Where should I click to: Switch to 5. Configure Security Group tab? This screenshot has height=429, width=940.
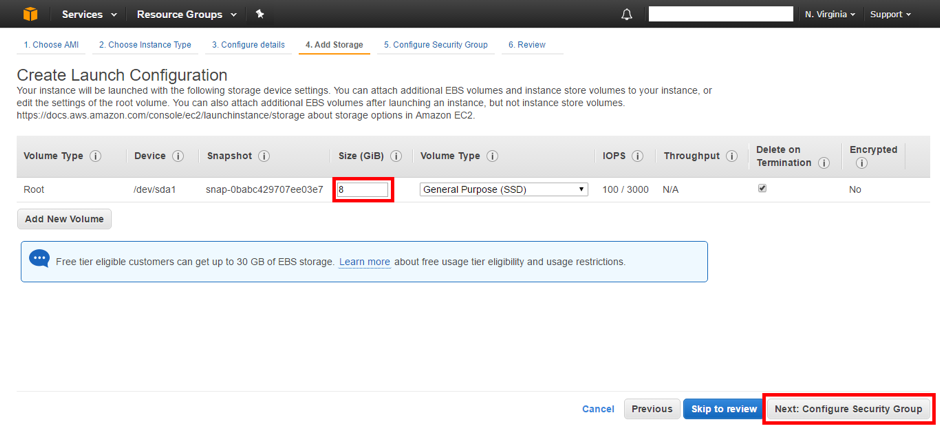point(434,45)
